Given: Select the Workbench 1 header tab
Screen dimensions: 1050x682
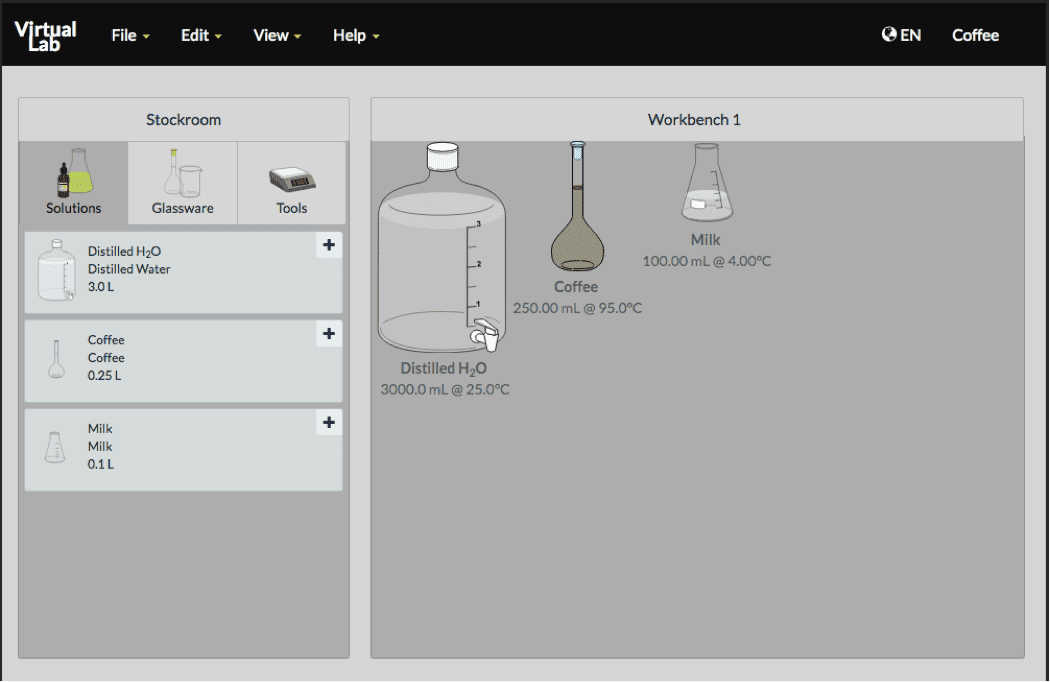Looking at the screenshot, I should point(695,120).
